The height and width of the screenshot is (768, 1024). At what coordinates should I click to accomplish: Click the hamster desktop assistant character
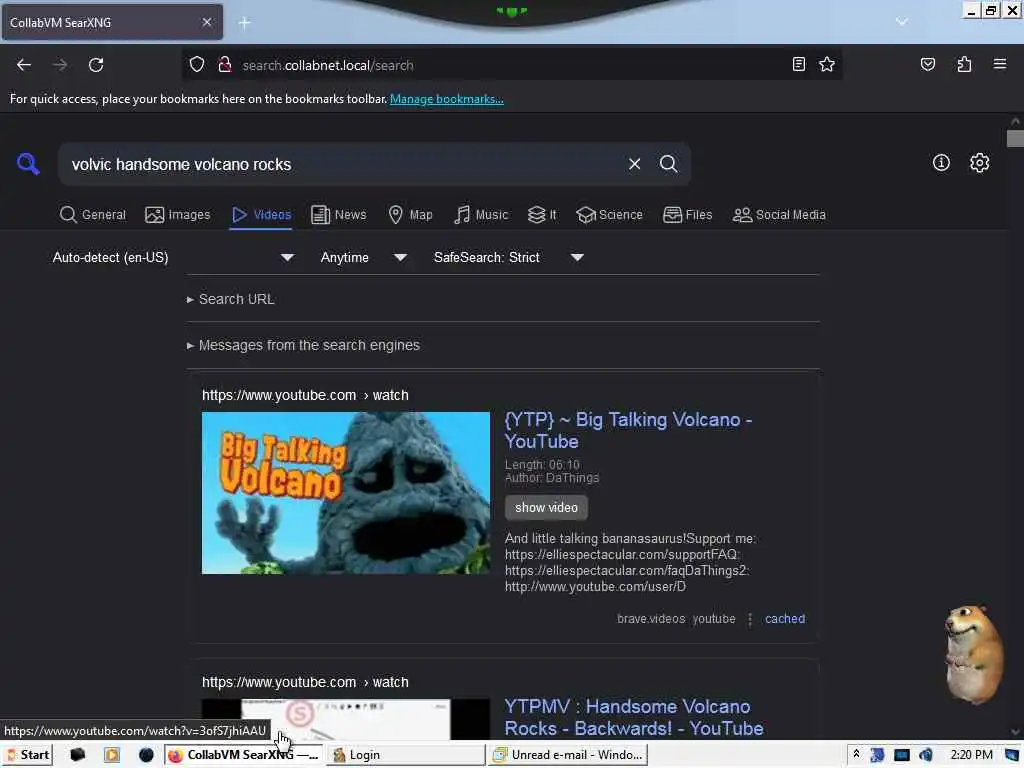pyautogui.click(x=973, y=654)
